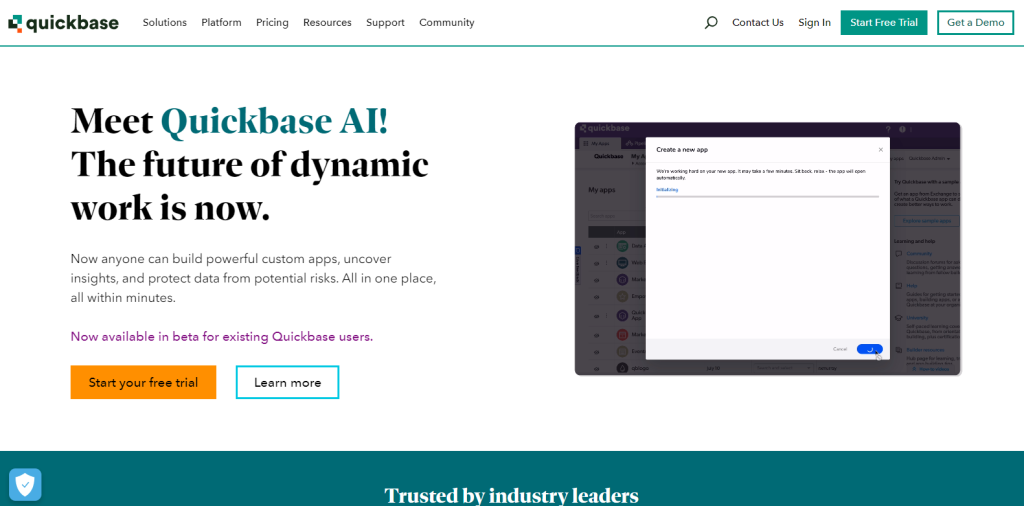Screen dimensions: 1024x506
Task: Click the blue shield privacy icon
Action: pos(25,484)
